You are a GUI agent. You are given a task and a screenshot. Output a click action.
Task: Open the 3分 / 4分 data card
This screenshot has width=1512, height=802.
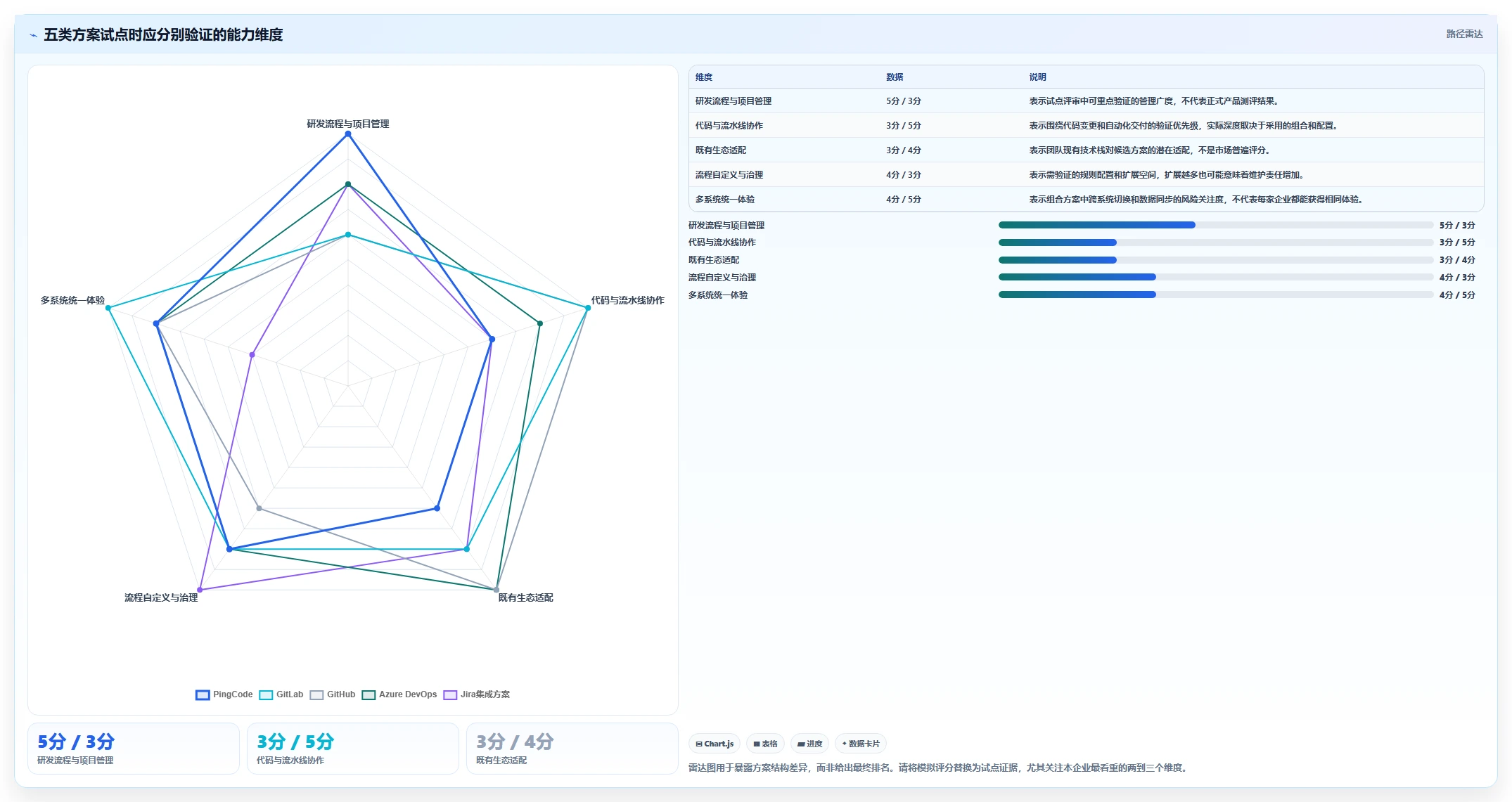pyautogui.click(x=572, y=749)
